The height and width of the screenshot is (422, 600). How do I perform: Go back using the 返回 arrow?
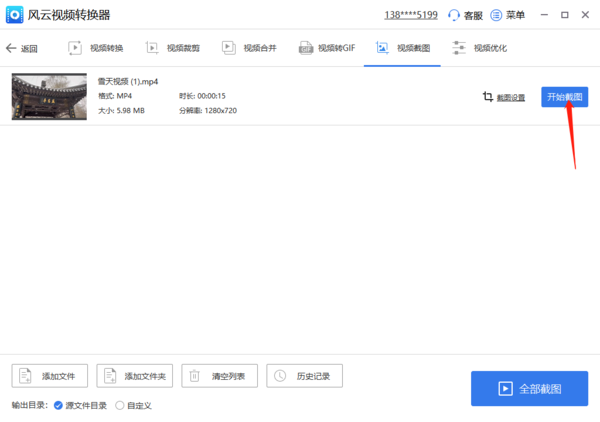coord(22,48)
